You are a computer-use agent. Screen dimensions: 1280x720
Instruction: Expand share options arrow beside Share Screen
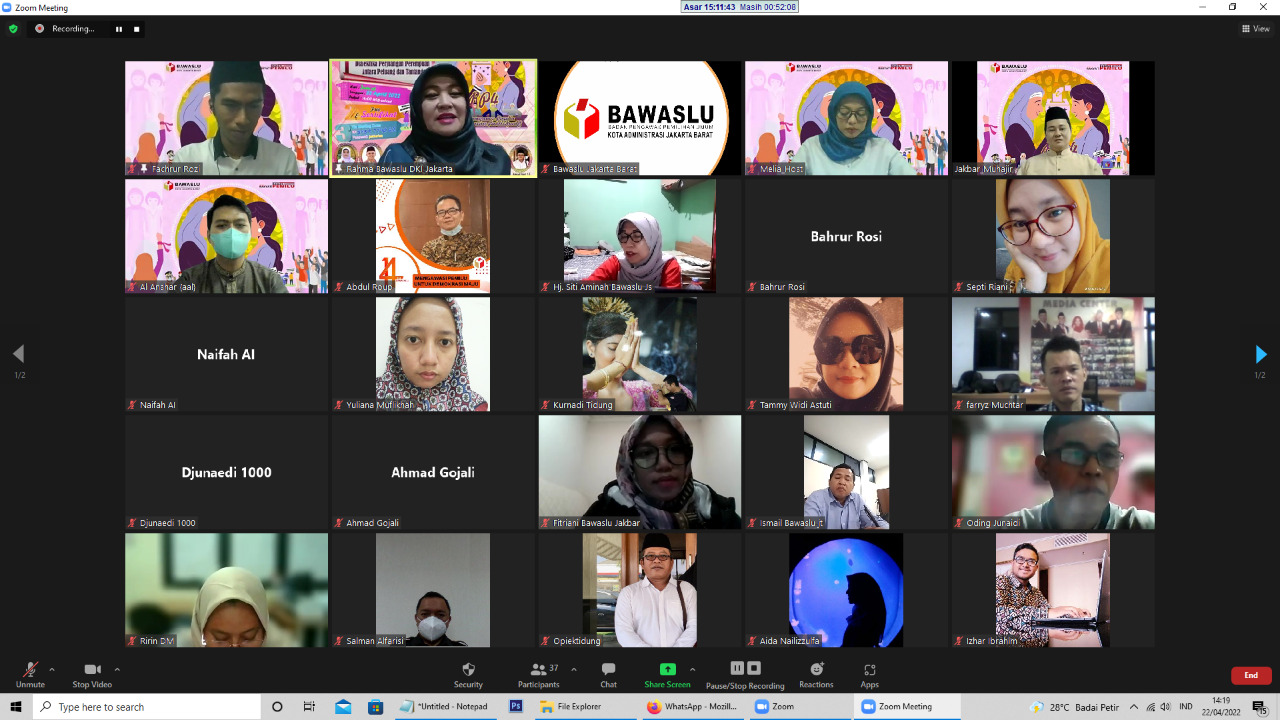point(692,669)
